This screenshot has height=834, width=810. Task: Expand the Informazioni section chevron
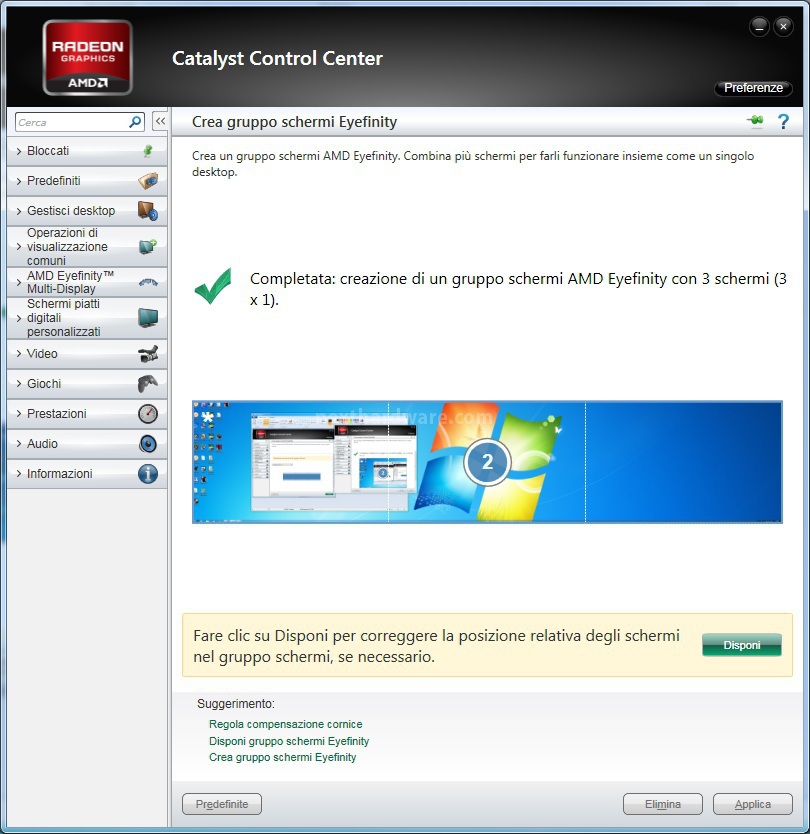tap(19, 473)
